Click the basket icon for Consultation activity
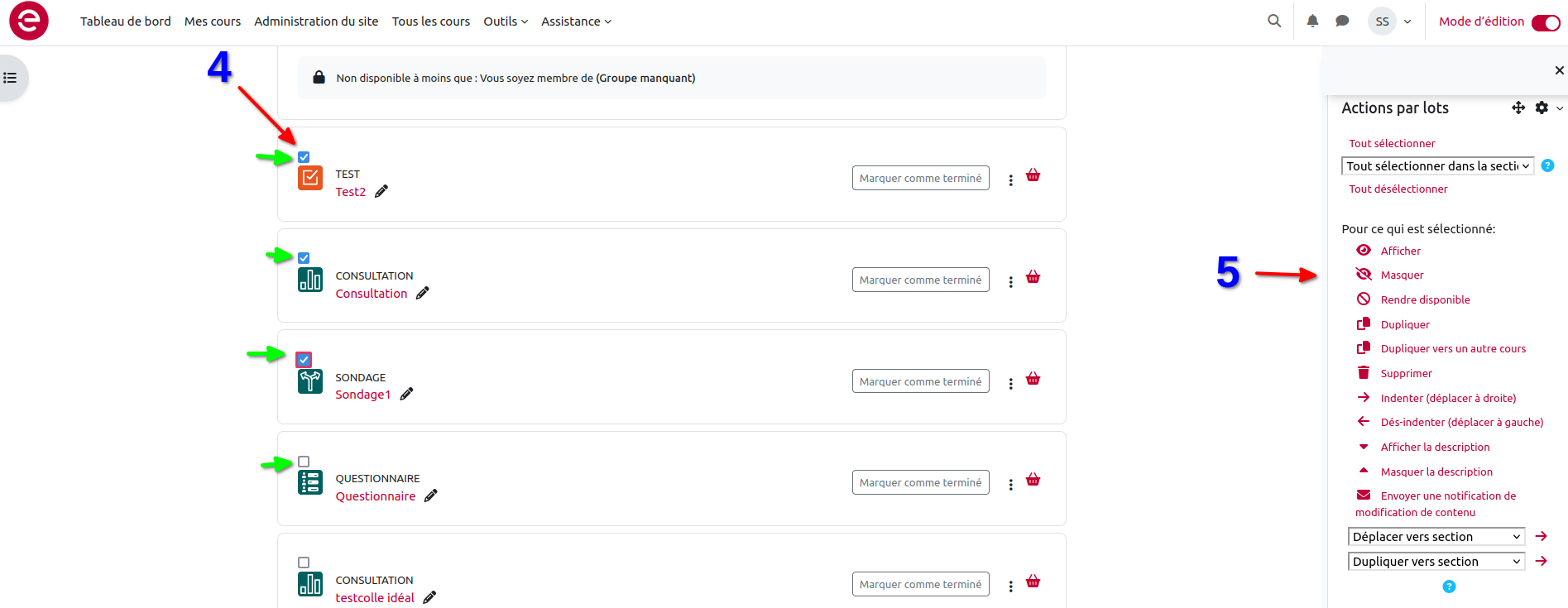 (x=1033, y=277)
